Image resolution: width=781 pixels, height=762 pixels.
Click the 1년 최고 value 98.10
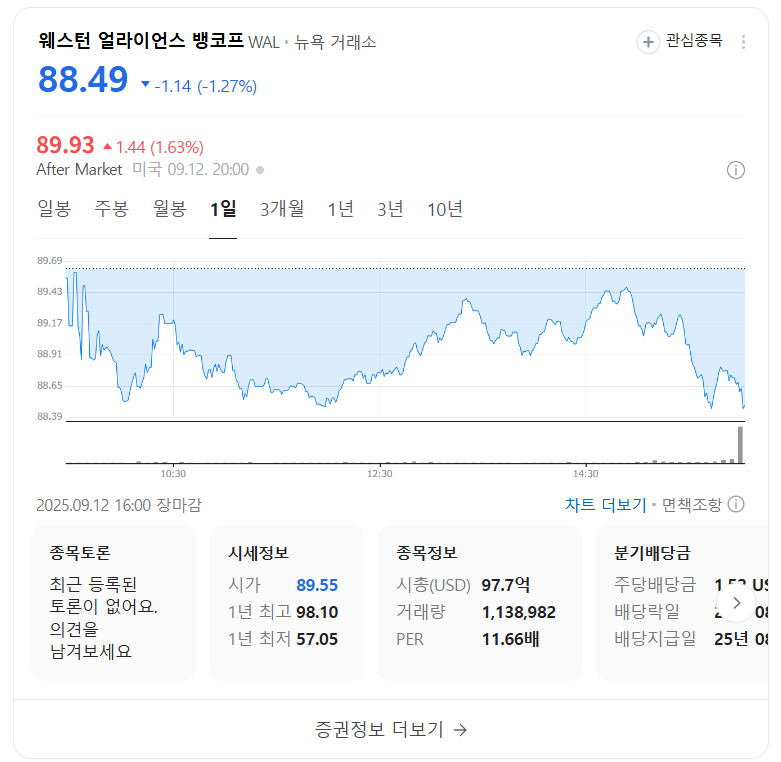click(317, 612)
